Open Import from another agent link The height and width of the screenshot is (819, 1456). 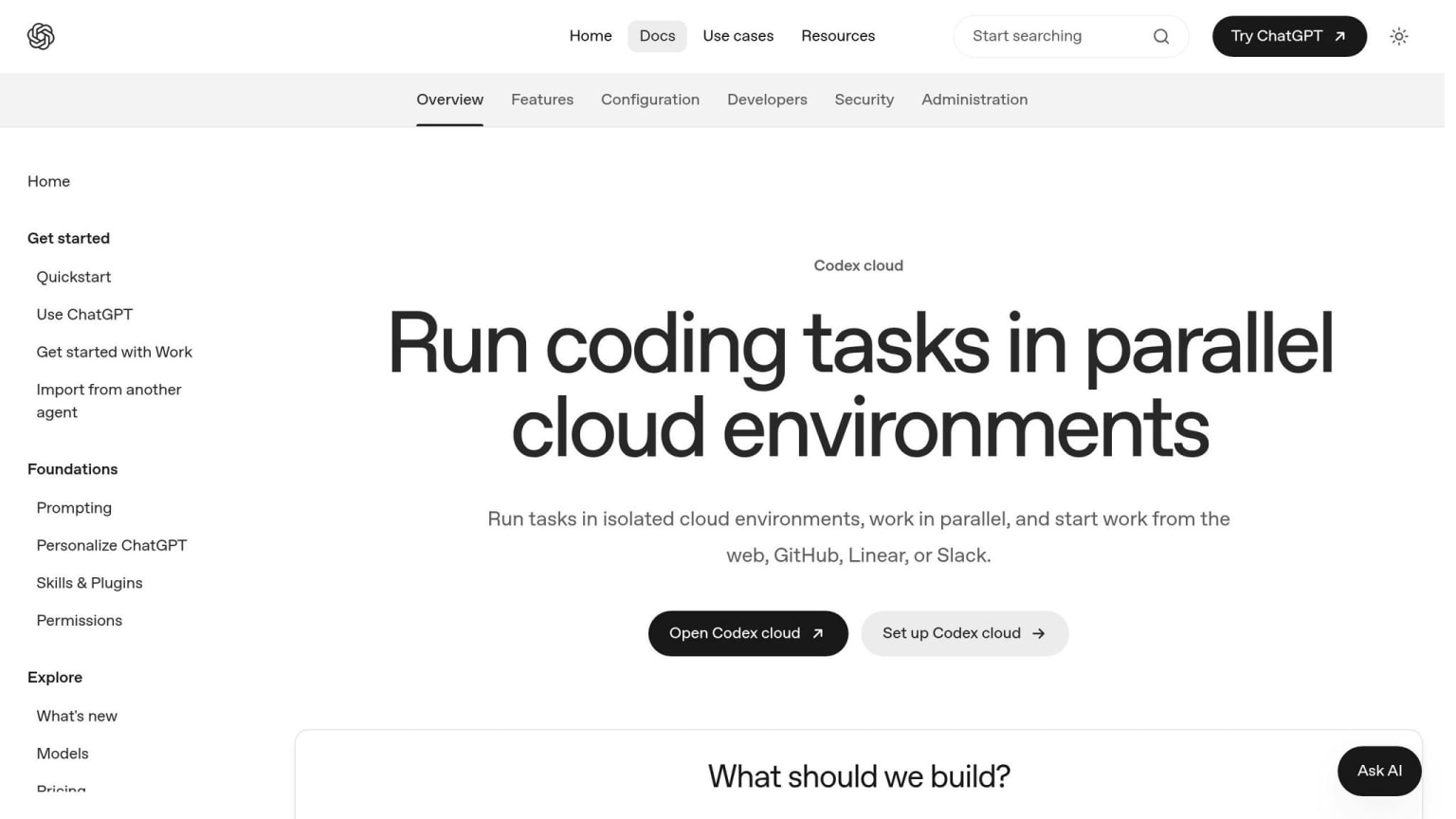coord(109,401)
